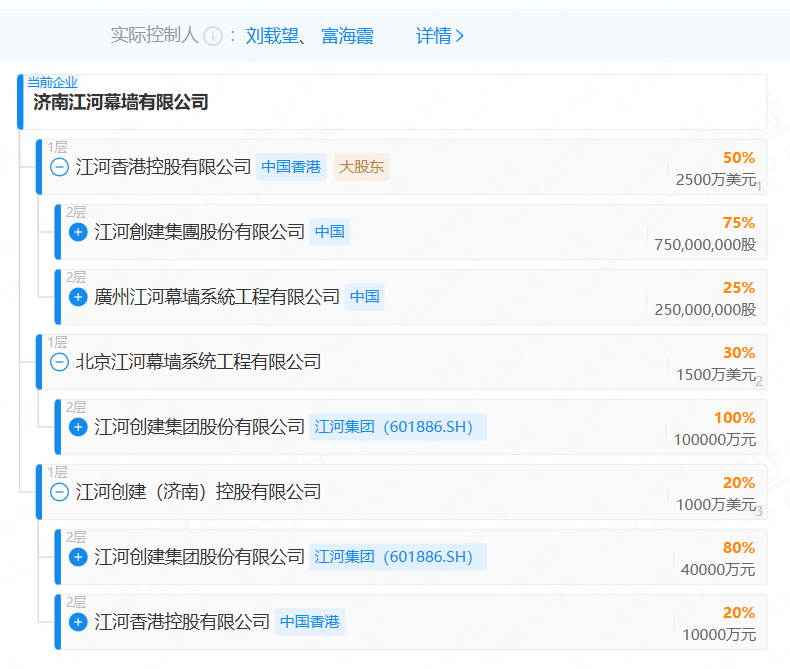This screenshot has width=790, height=669.
Task: Click 江河集团 (601886.SH) stock tag under 北京江河
Action: pos(397,427)
